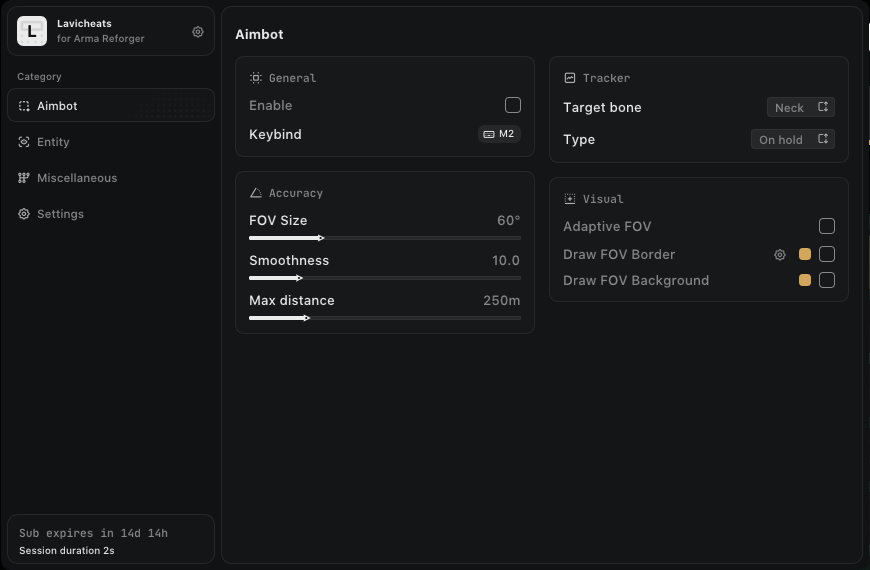This screenshot has height=570, width=870.
Task: Click the Sub expires status panel
Action: tap(110, 540)
